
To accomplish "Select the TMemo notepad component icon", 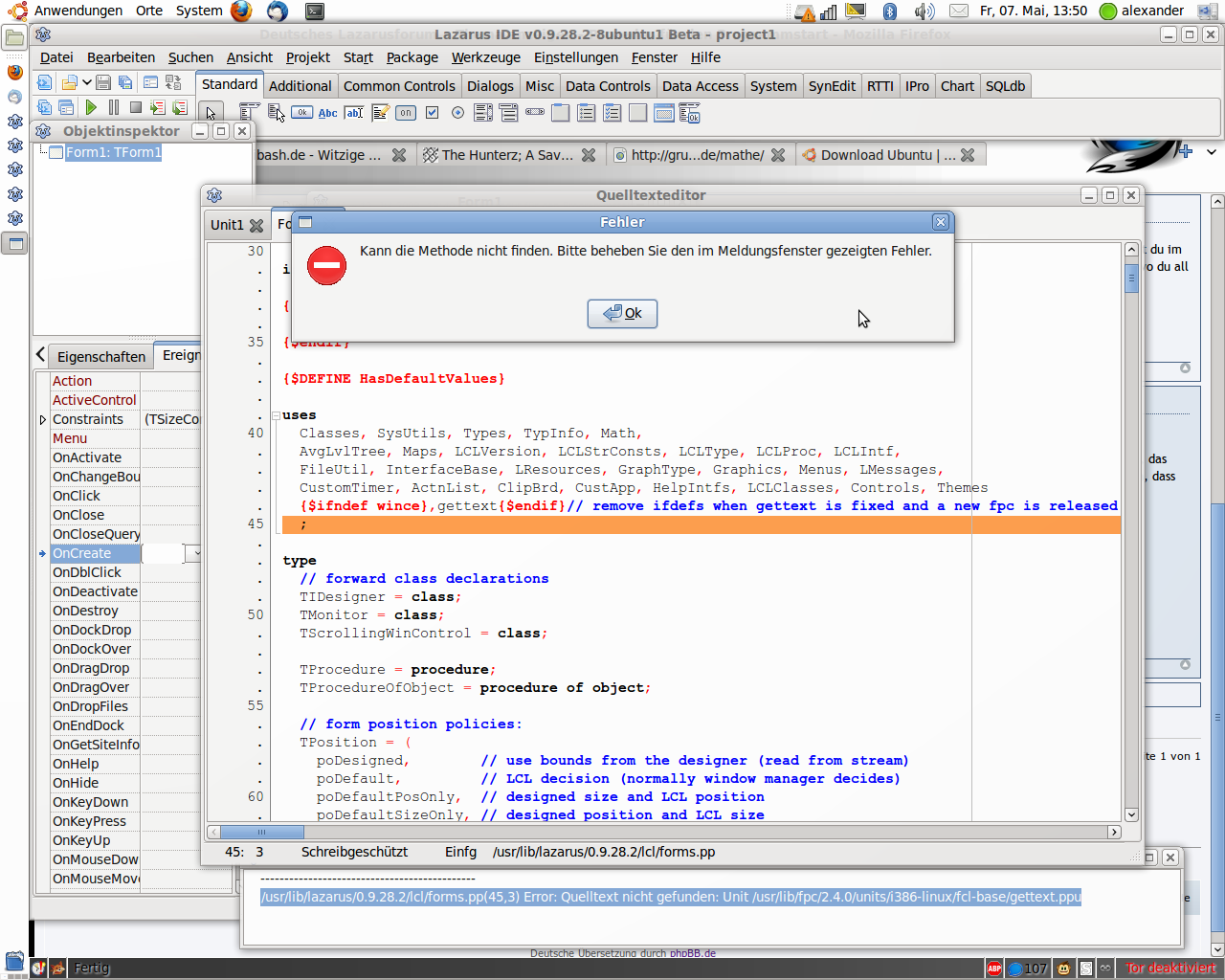I will pyautogui.click(x=380, y=113).
